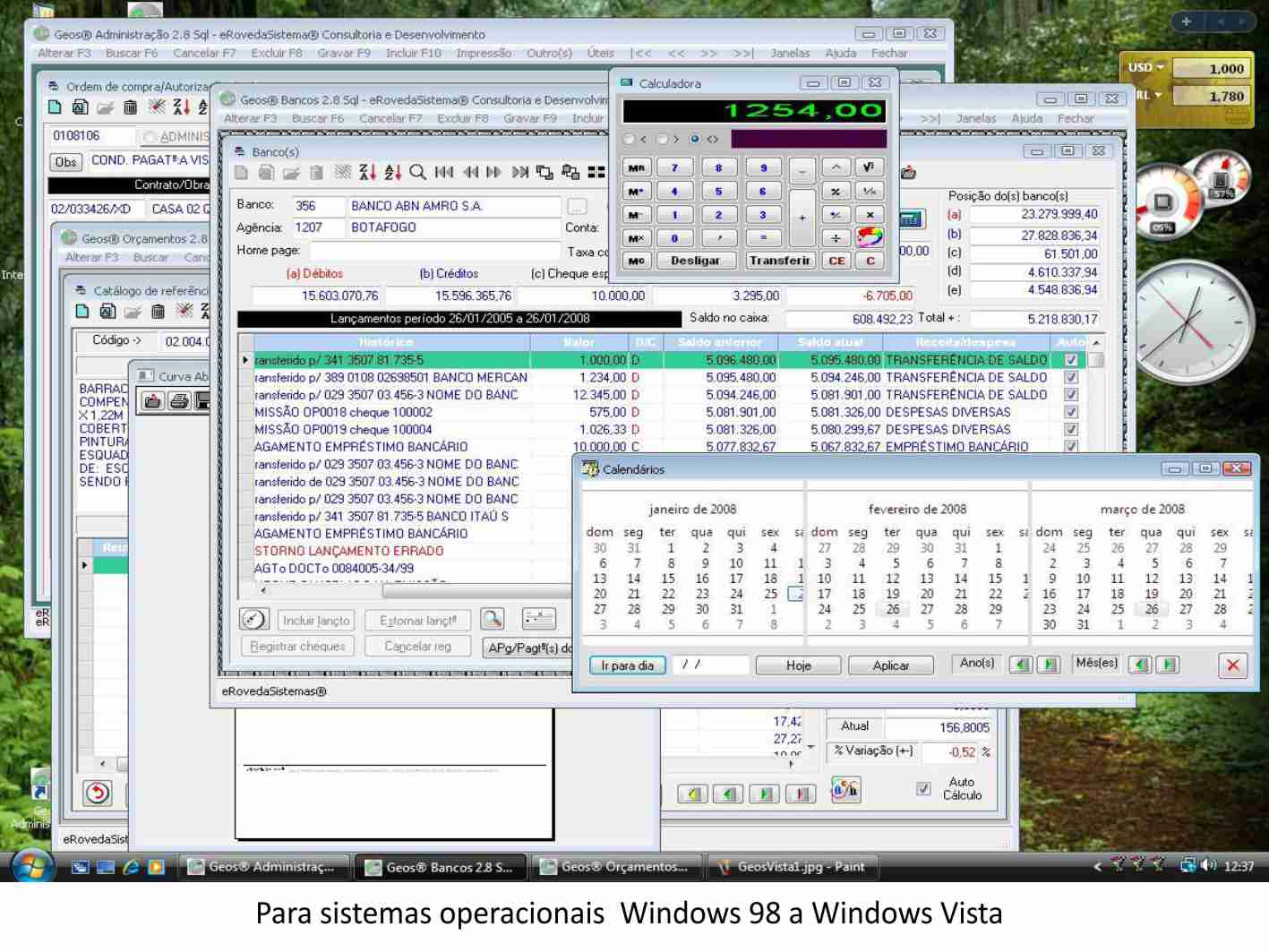Click the Ir para dia button in Calendários
The width and height of the screenshot is (1269, 952).
627,665
